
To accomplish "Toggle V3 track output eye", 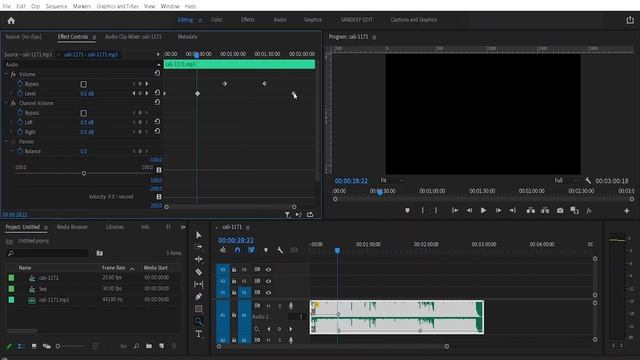I will [268, 269].
